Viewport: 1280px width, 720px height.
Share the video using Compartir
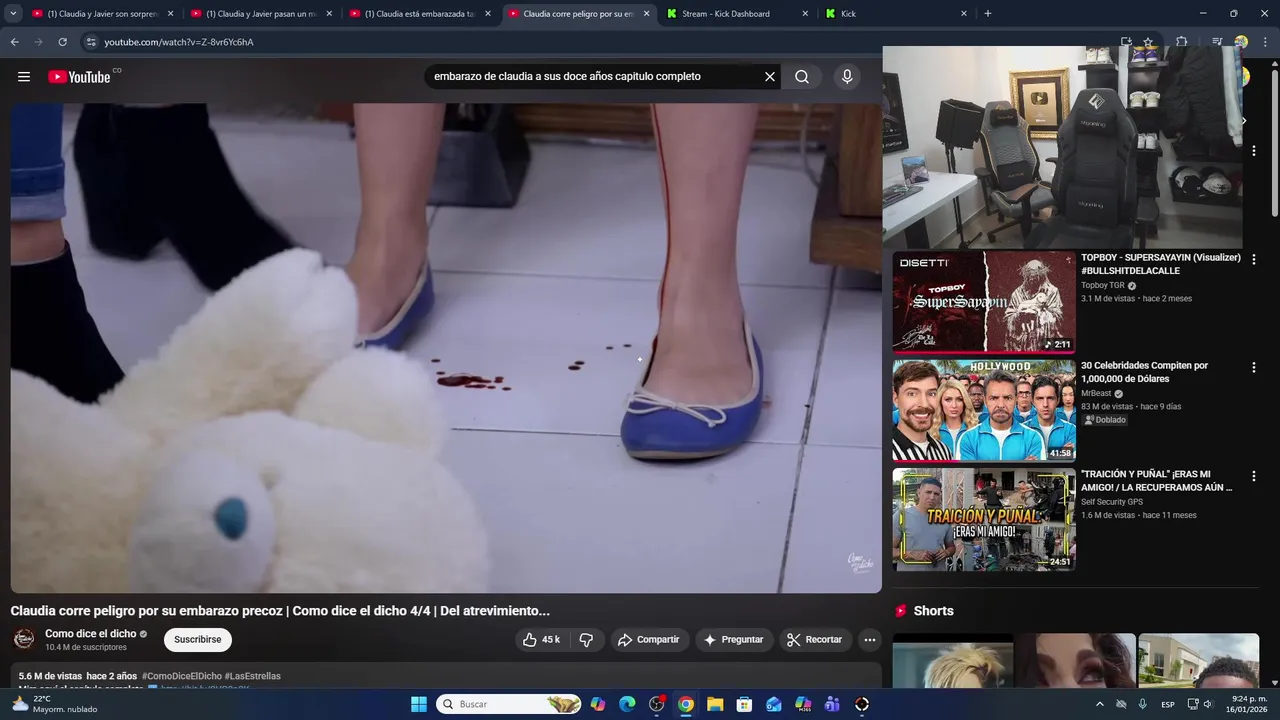[648, 640]
